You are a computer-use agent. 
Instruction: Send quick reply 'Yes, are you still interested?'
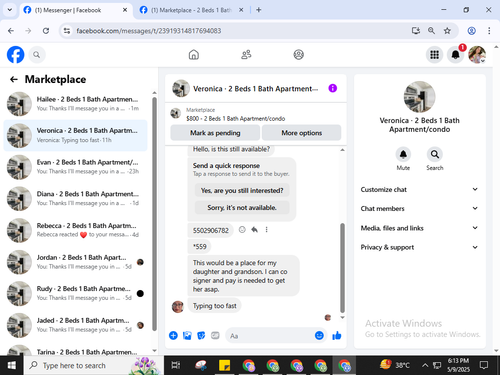click(242, 190)
